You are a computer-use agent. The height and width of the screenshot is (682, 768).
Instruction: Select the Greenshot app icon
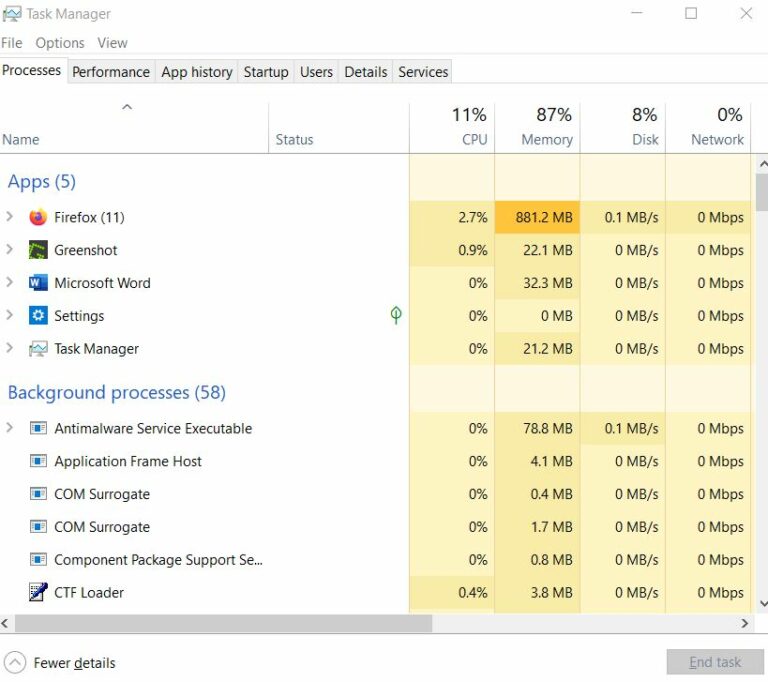38,250
